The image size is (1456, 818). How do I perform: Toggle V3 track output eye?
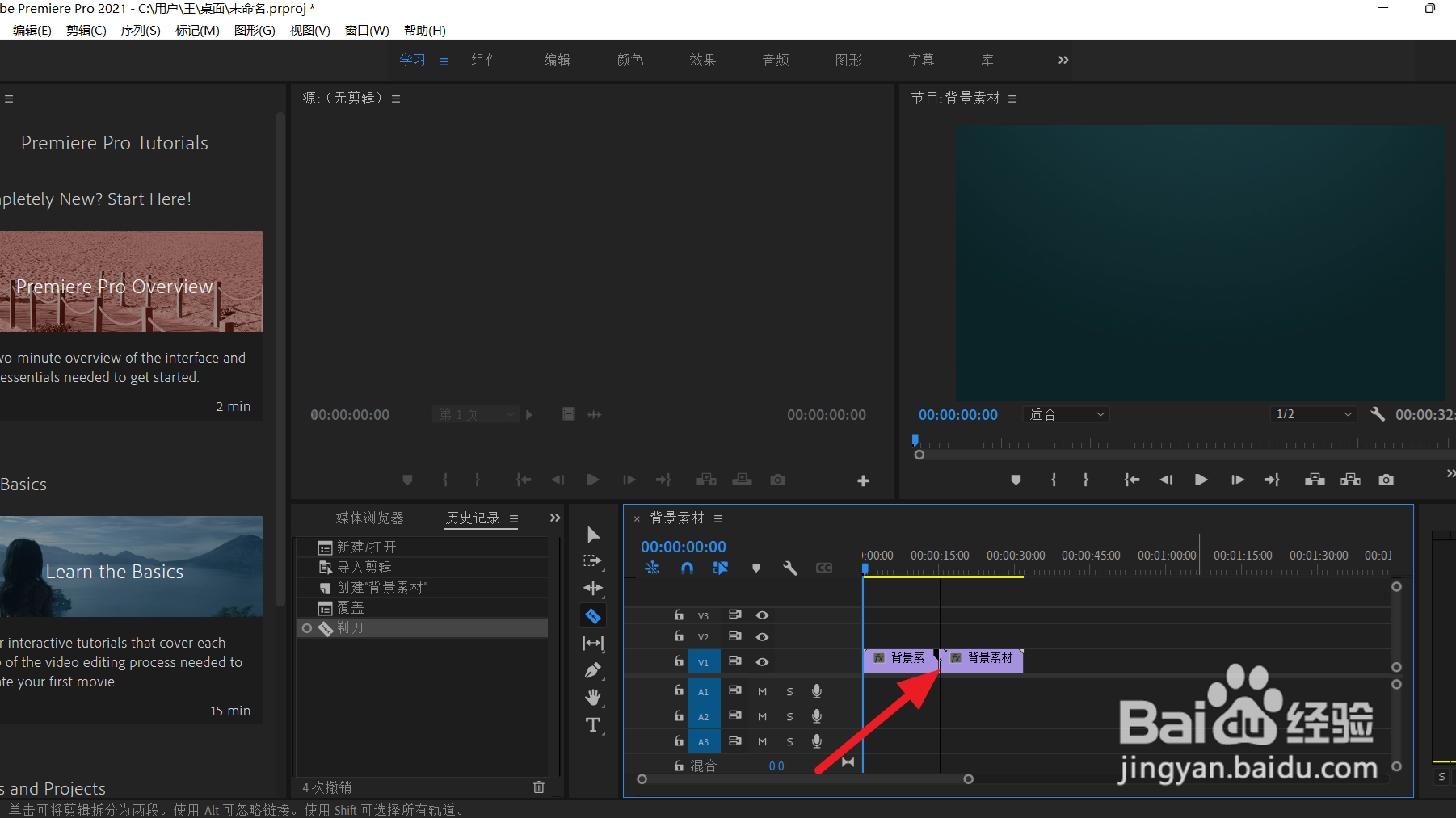(762, 615)
